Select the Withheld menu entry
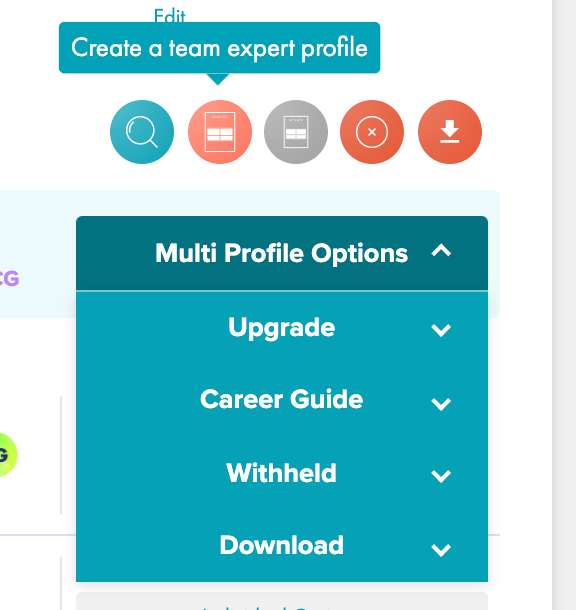The width and height of the screenshot is (576, 610). [x=282, y=473]
